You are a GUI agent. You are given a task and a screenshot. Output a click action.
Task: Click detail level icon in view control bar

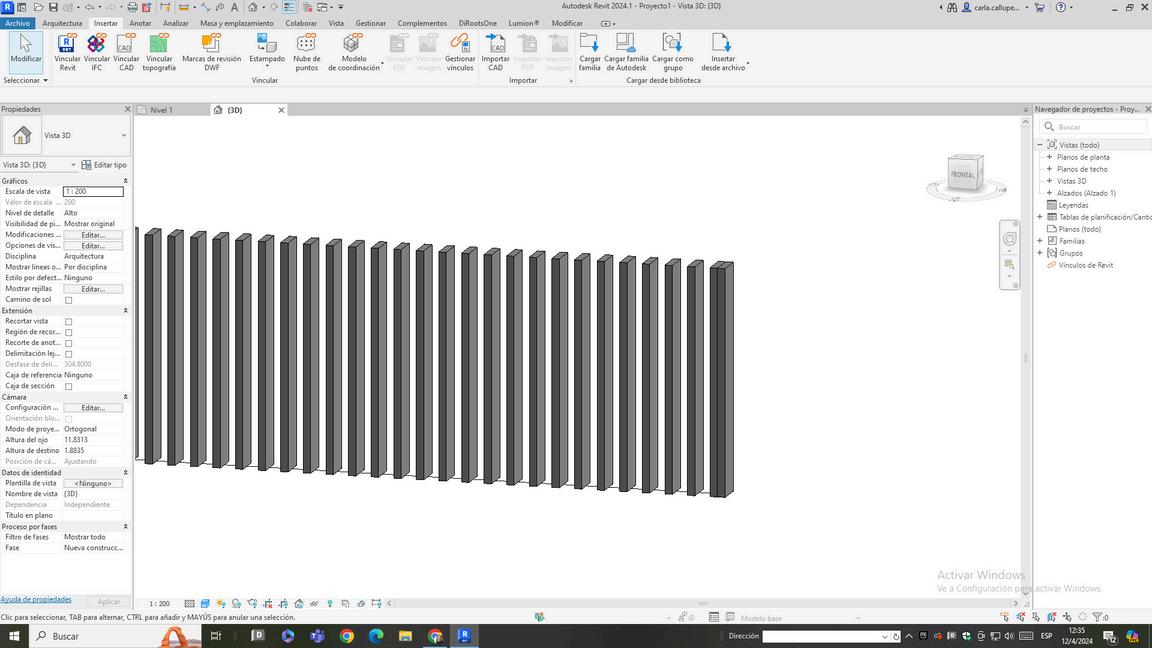(190, 603)
